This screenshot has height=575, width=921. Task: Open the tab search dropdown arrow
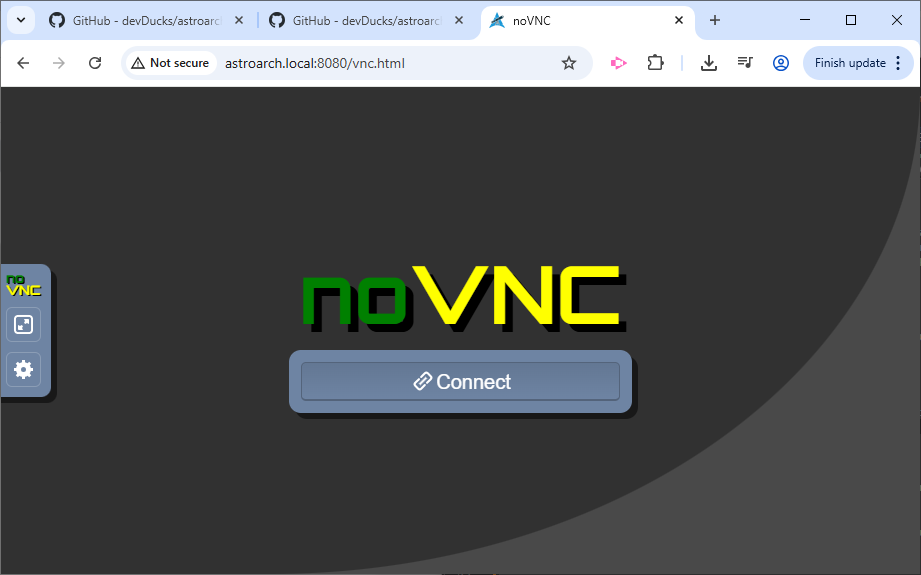coord(21,21)
